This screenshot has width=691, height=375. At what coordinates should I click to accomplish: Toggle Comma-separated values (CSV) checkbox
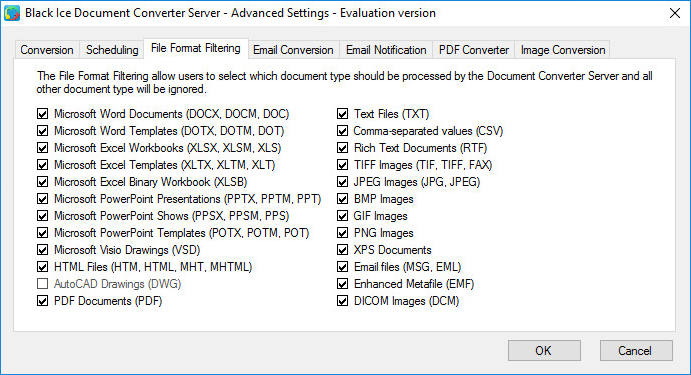pyautogui.click(x=342, y=131)
